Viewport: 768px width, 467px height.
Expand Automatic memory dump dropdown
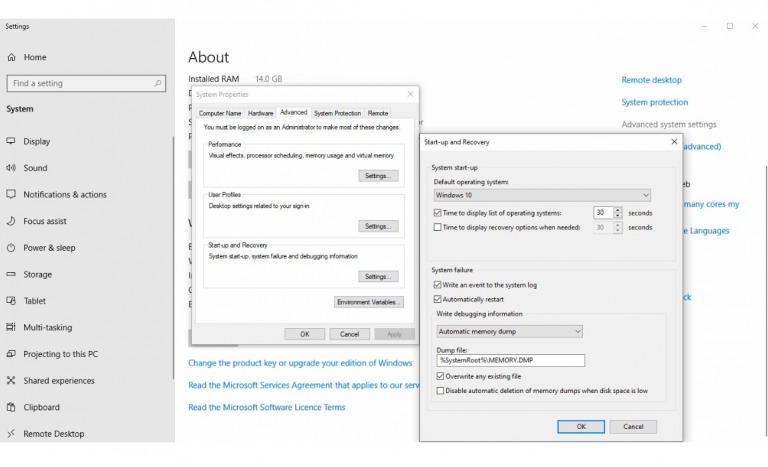point(509,331)
